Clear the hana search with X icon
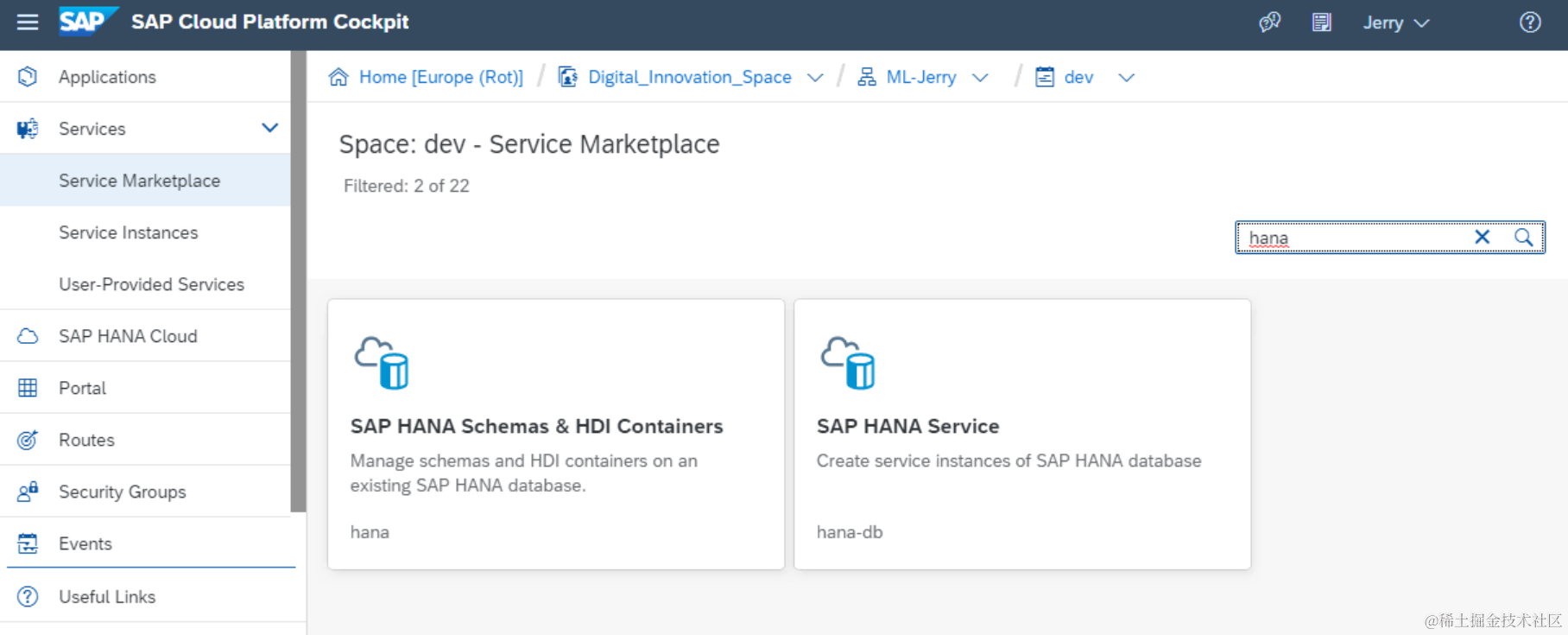Image resolution: width=1568 pixels, height=635 pixels. pos(1482,237)
